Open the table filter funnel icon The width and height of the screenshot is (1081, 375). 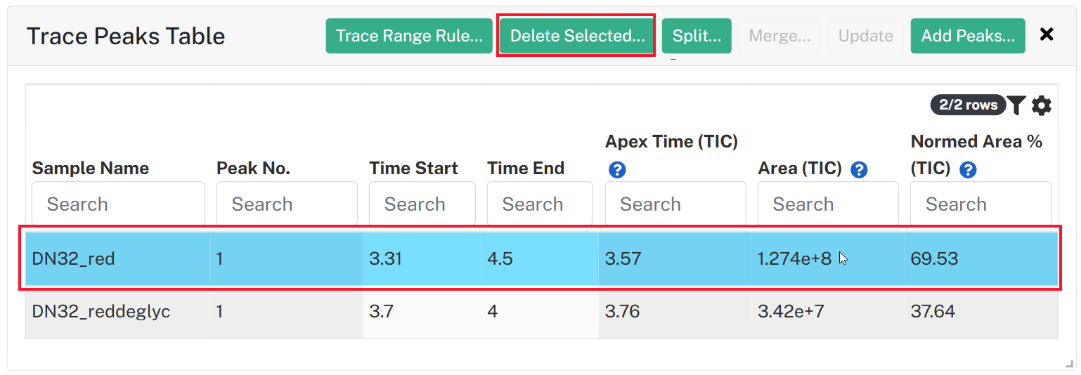pyautogui.click(x=1016, y=105)
